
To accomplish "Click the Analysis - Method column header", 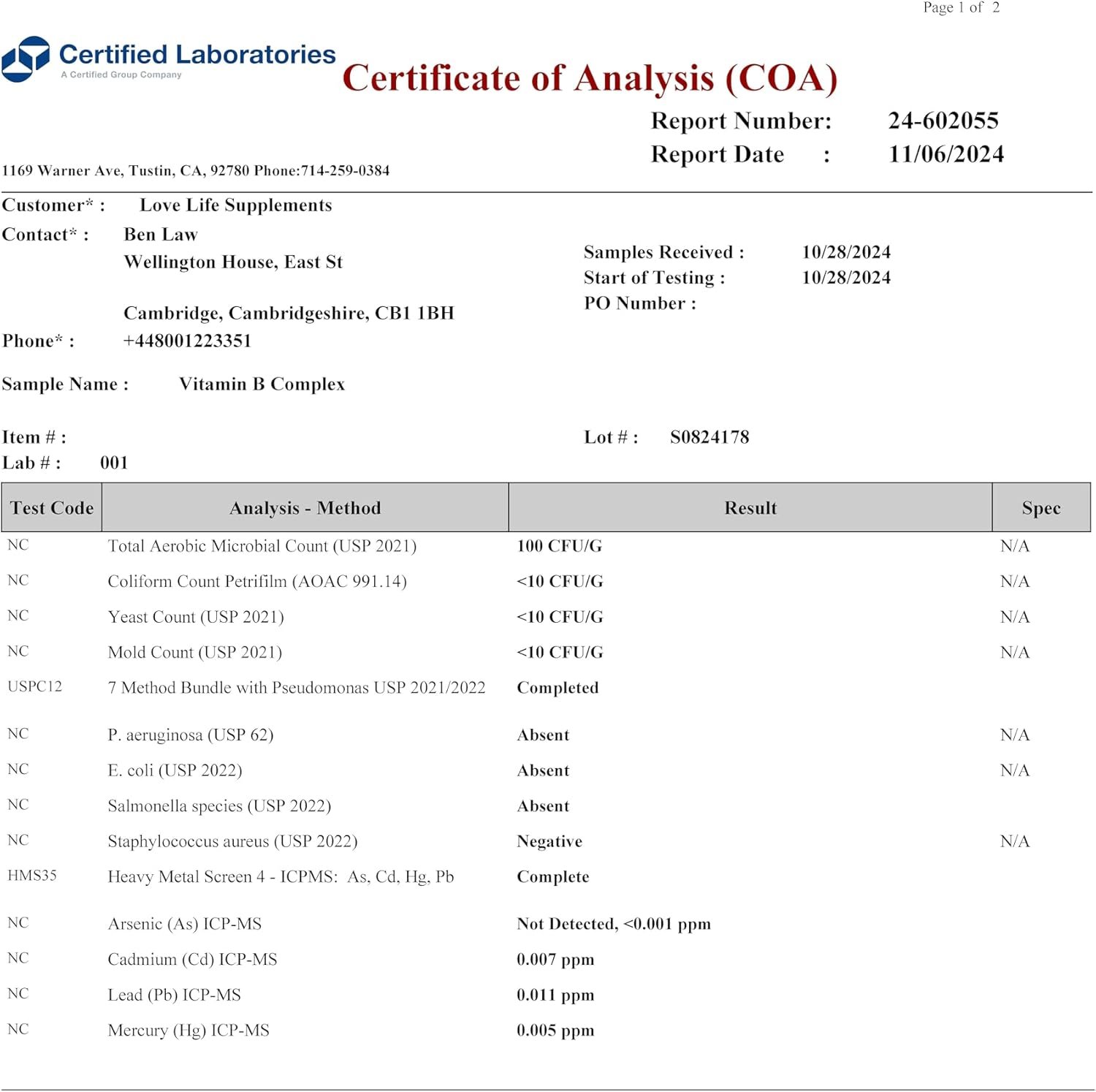I will click(x=305, y=508).
